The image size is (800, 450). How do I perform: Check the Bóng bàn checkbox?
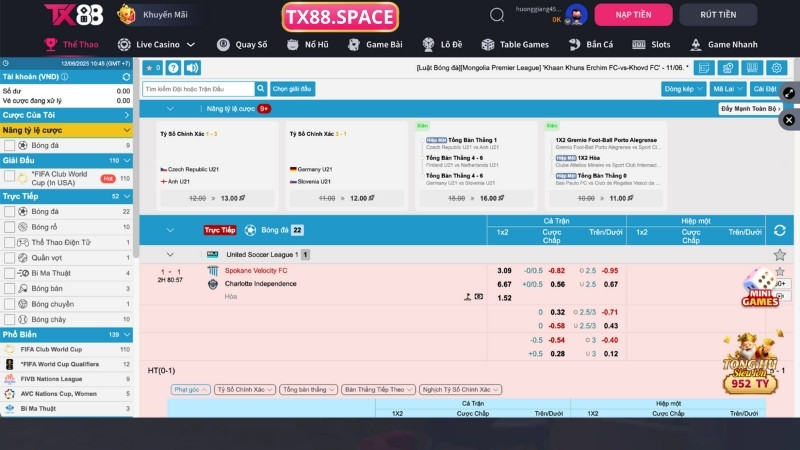coord(9,288)
